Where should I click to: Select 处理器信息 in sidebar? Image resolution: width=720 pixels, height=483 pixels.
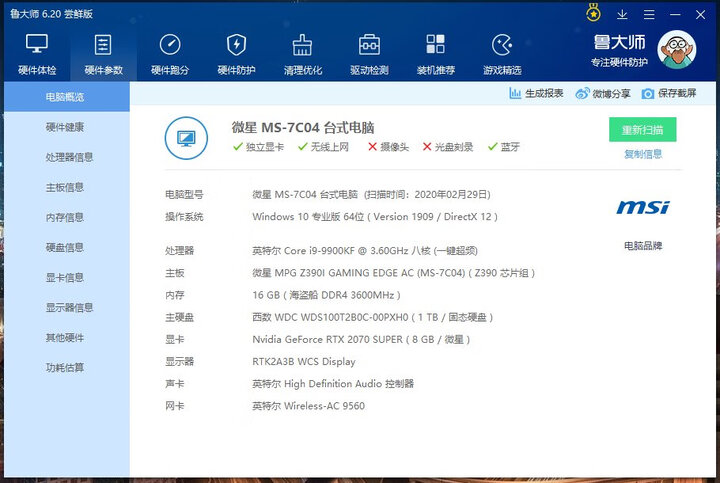(x=67, y=157)
